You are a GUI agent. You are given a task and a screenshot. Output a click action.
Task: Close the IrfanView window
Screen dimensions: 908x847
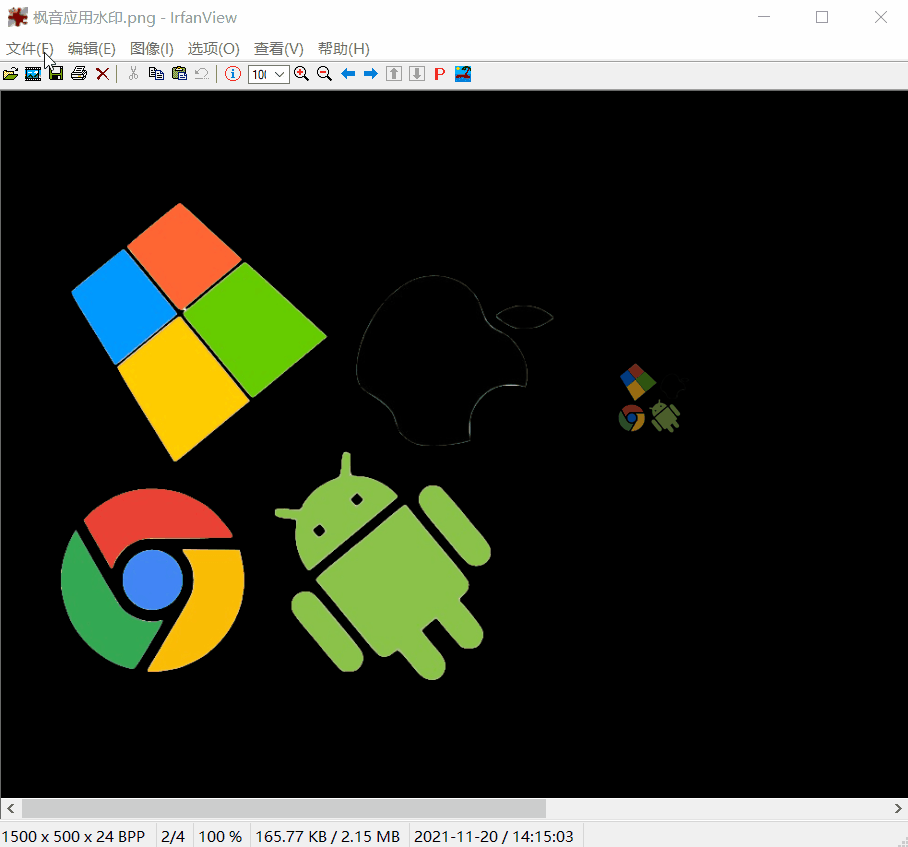(881, 17)
